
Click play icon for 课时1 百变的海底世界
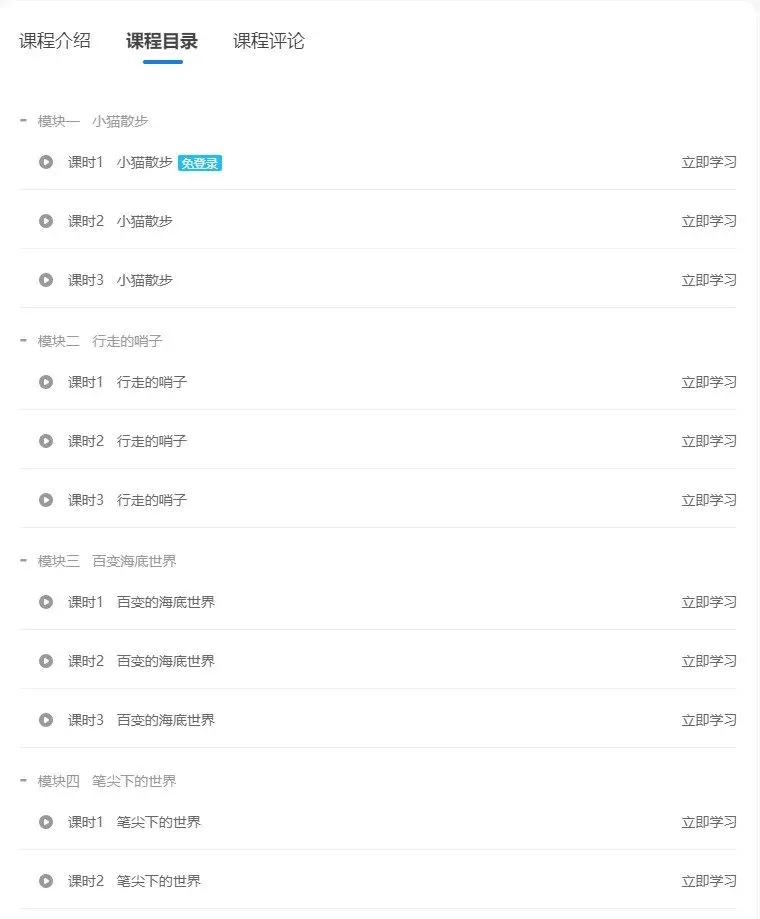(x=46, y=602)
